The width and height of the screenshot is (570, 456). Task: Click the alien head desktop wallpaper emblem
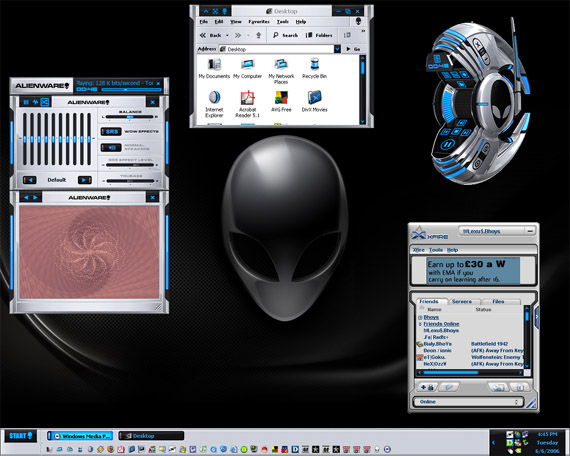pyautogui.click(x=285, y=228)
